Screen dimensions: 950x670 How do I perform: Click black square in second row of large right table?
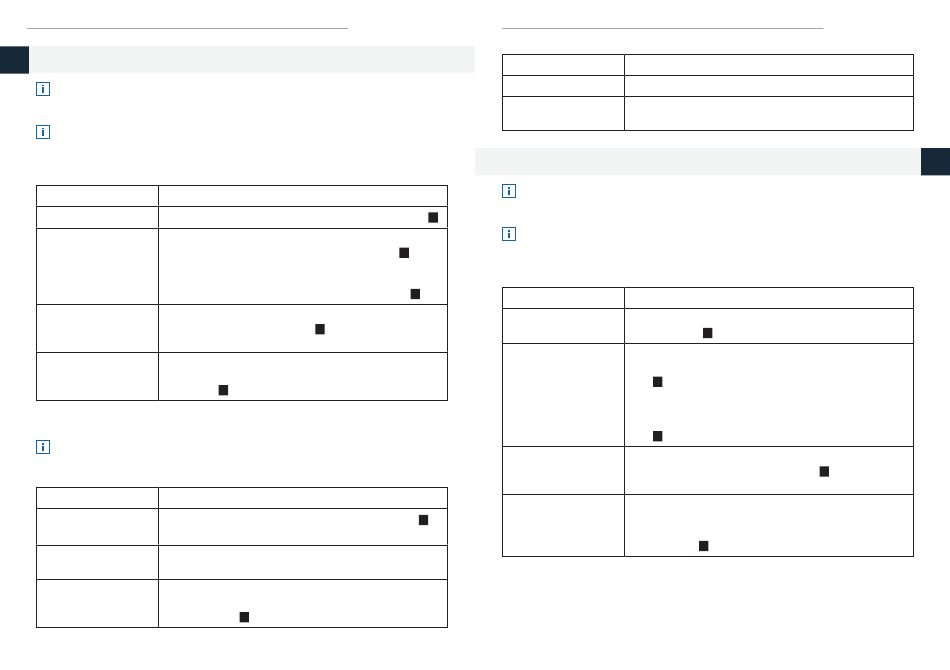(708, 333)
